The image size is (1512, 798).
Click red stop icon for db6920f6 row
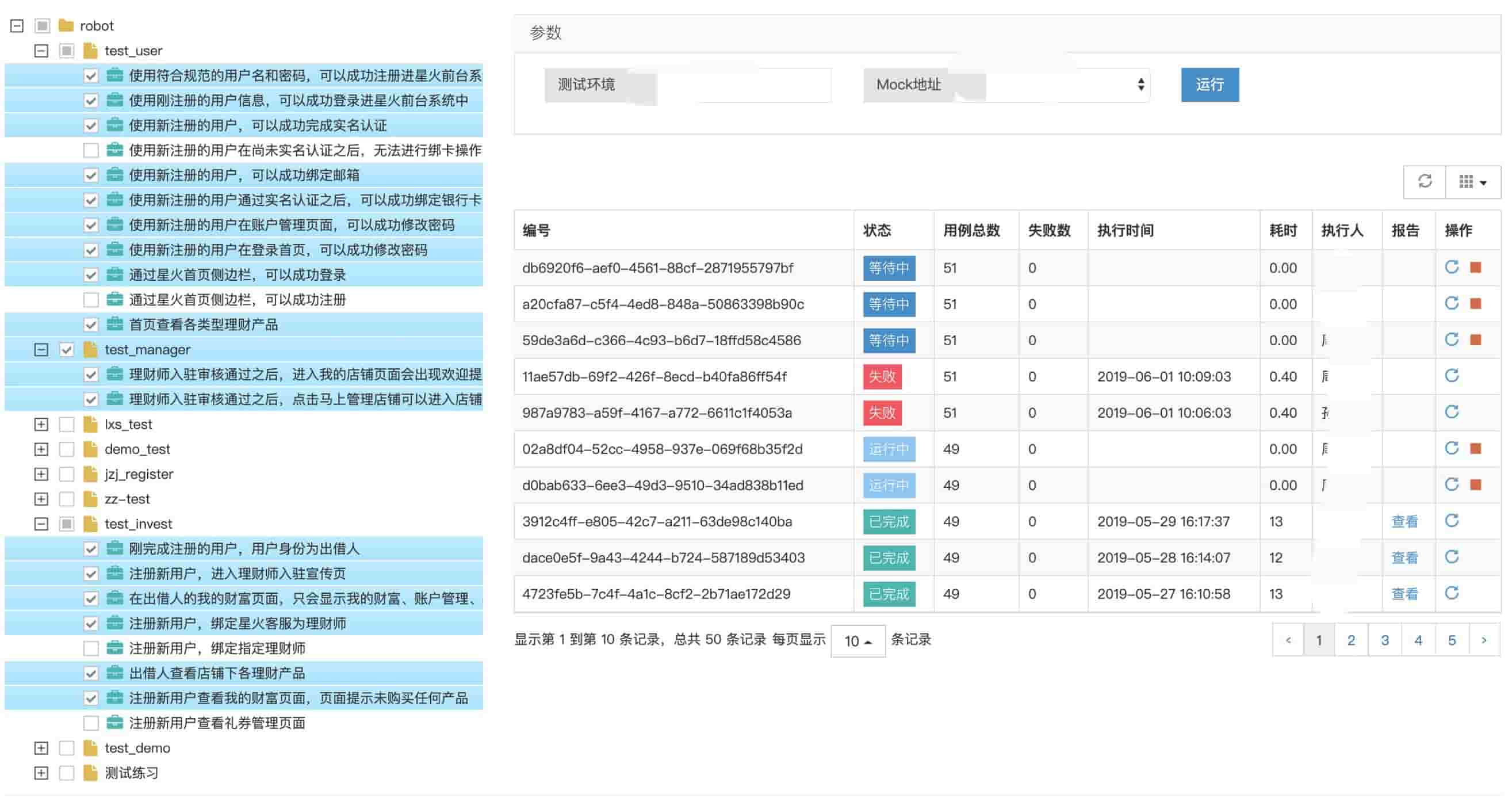(x=1476, y=268)
